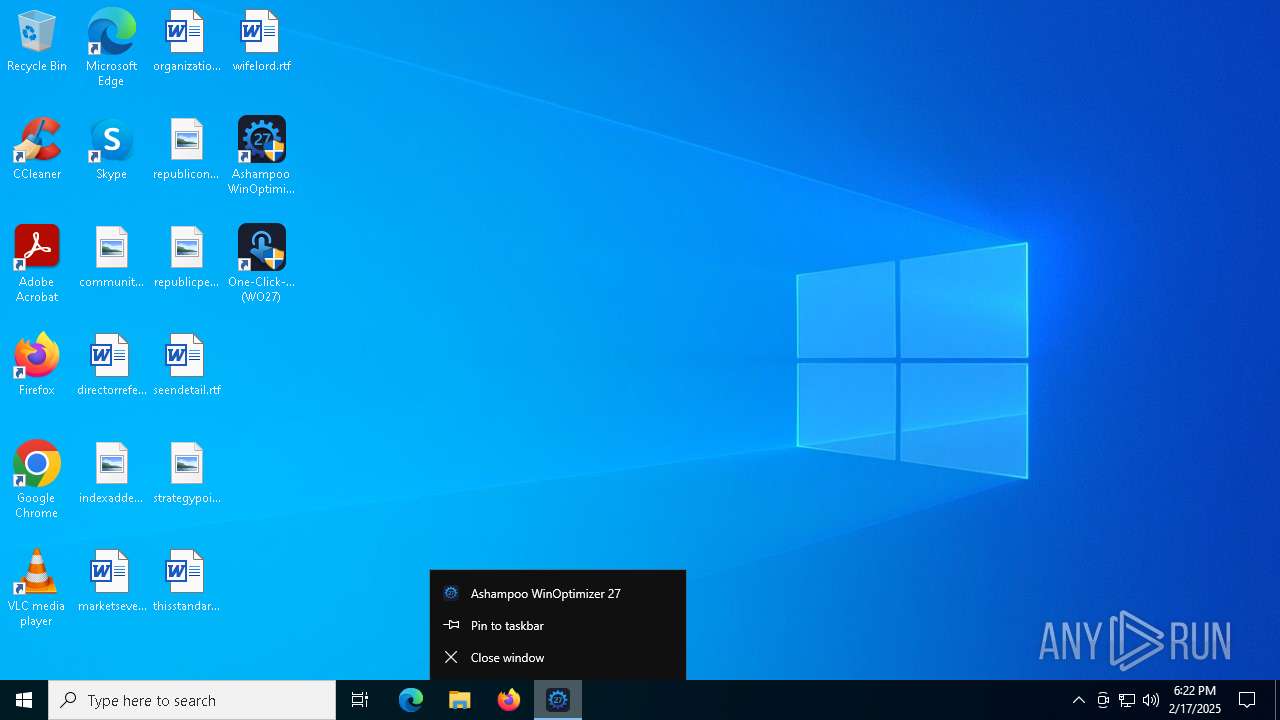This screenshot has height=720, width=1280.
Task: Open Microsoft Edge from the taskbar
Action: [411, 700]
